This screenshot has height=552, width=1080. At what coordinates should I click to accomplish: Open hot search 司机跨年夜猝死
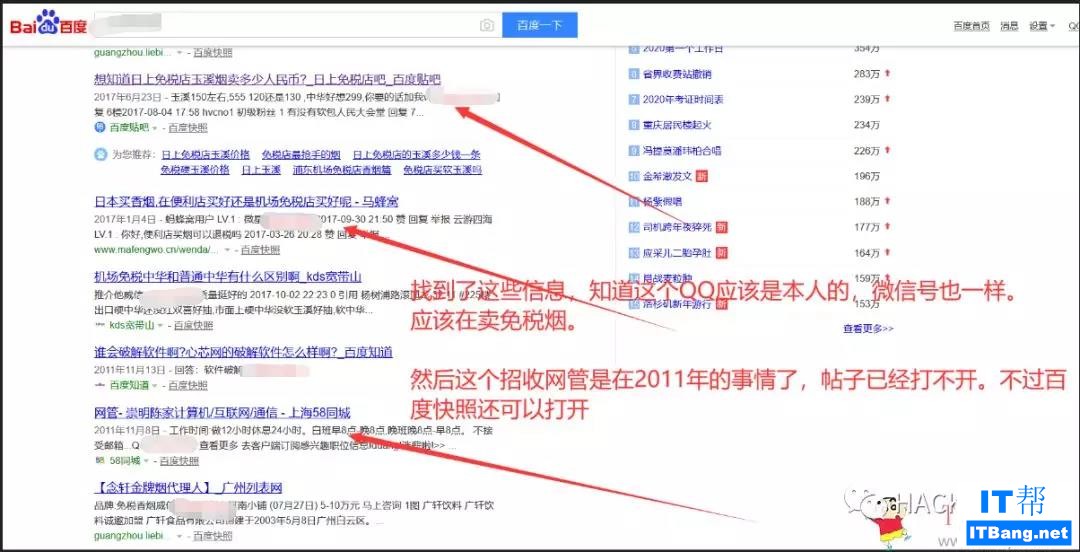point(677,227)
